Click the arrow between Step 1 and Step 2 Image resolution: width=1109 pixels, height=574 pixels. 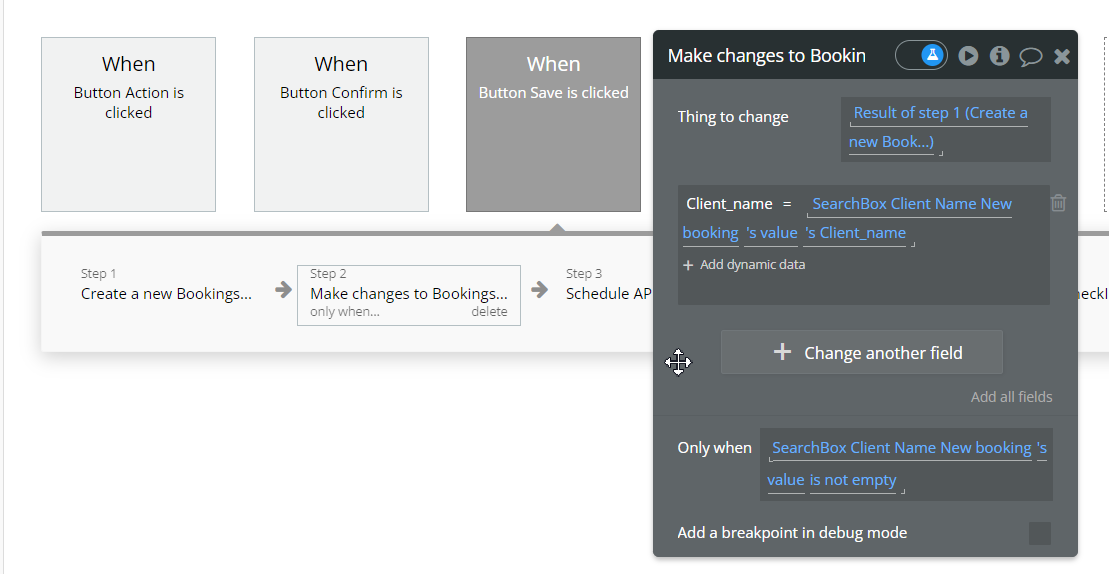pos(284,290)
